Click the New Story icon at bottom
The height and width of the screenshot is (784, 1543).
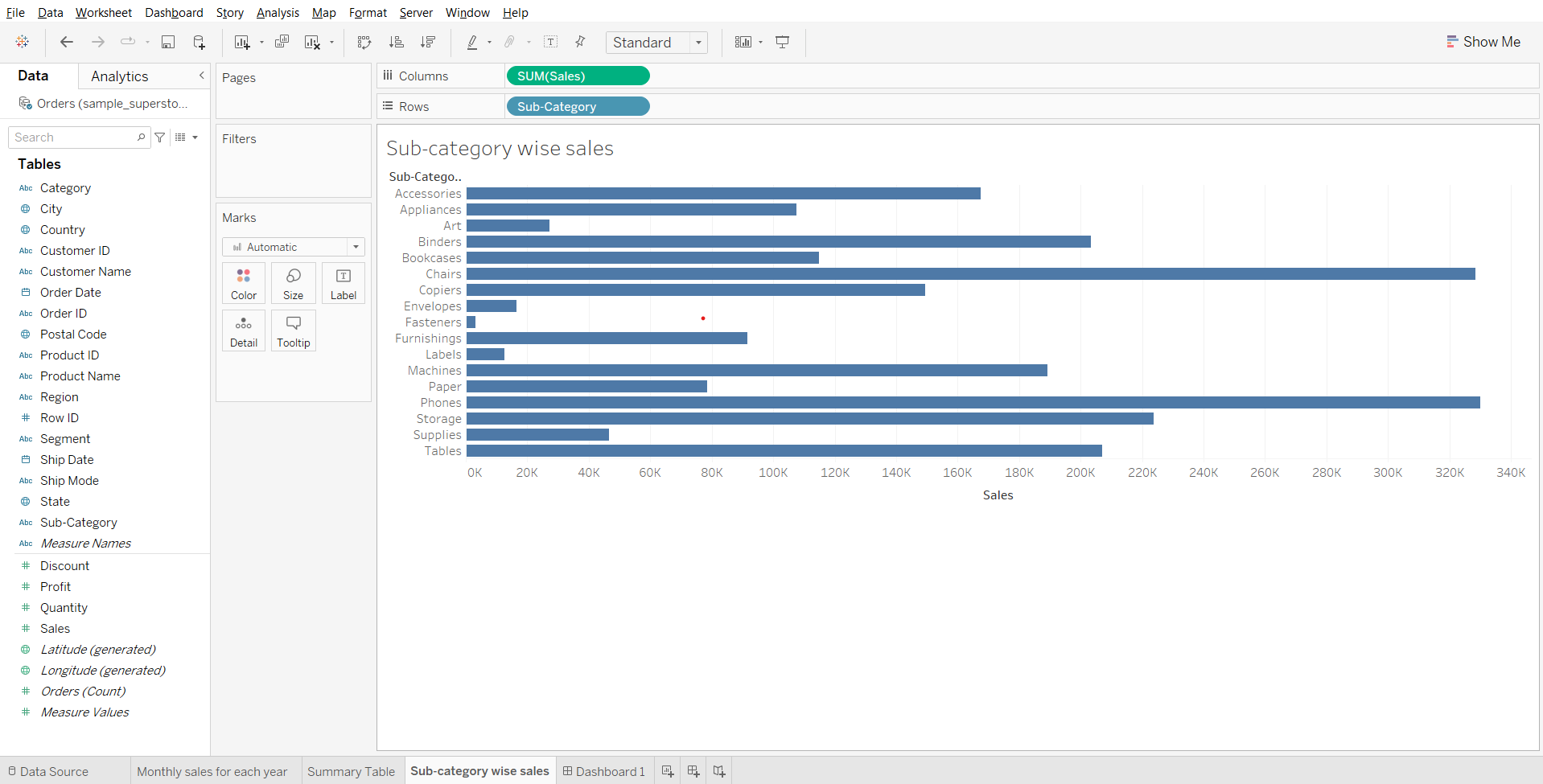pos(719,771)
